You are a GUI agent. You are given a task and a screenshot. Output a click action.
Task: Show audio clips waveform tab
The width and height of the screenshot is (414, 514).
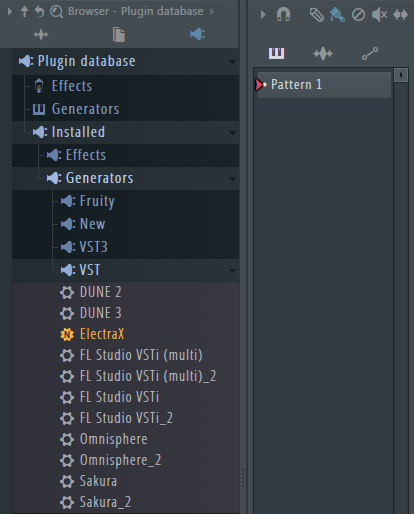323,54
